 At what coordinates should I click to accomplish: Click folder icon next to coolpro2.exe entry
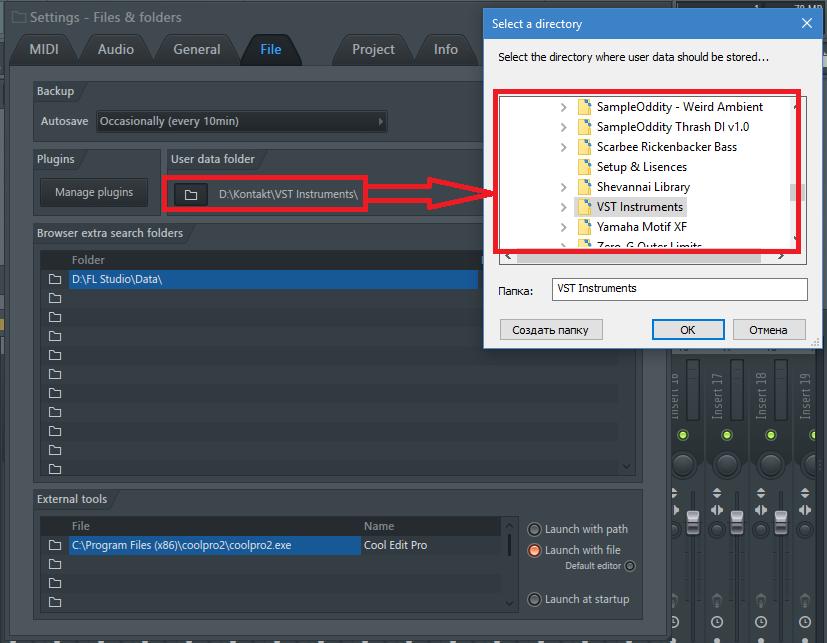coord(55,545)
